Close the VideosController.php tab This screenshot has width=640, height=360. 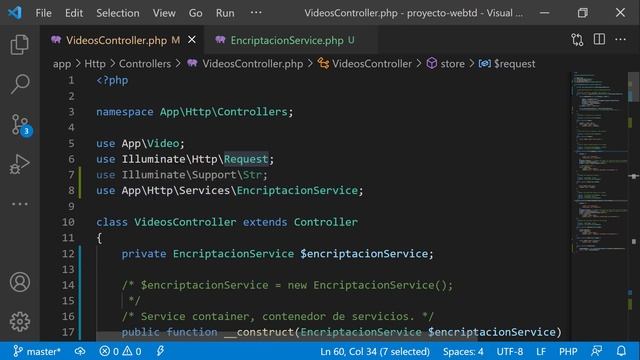pyautogui.click(x=192, y=40)
